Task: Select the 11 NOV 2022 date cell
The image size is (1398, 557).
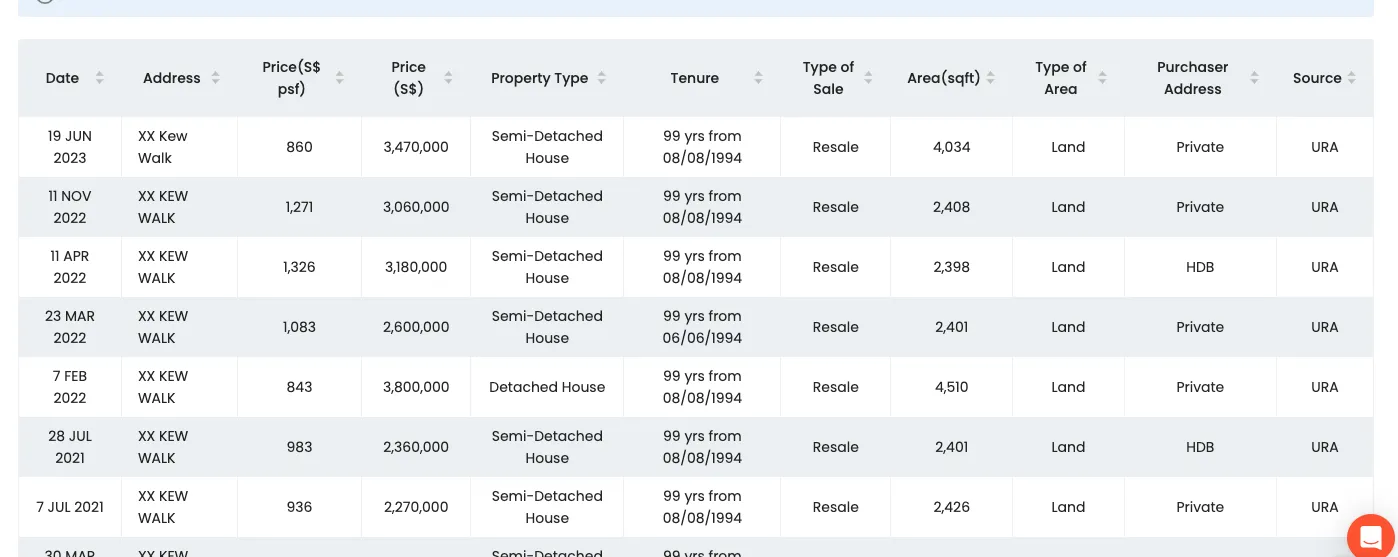Action: coord(70,207)
